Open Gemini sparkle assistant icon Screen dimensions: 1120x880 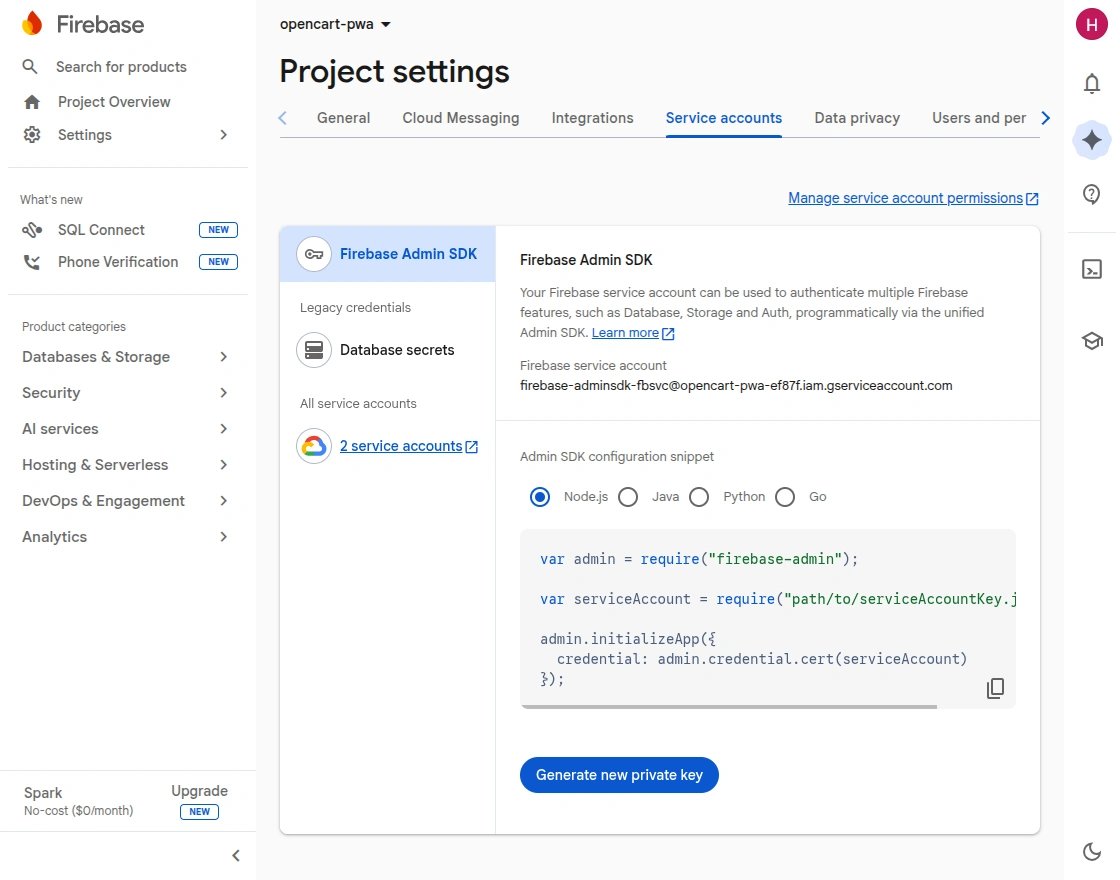click(x=1091, y=140)
